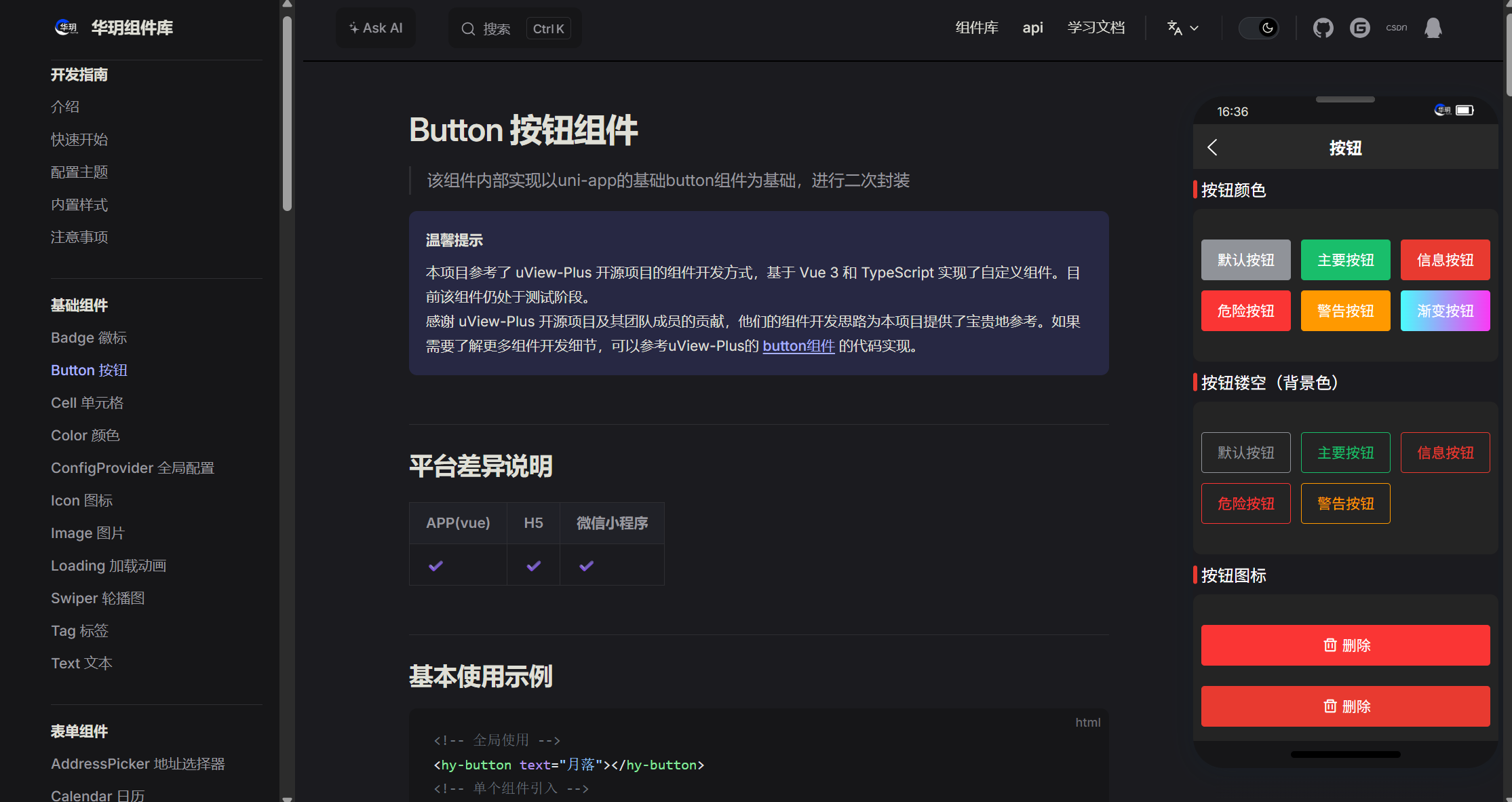The width and height of the screenshot is (1512, 802).
Task: Click the green filled 主要按钮
Action: pyautogui.click(x=1345, y=260)
